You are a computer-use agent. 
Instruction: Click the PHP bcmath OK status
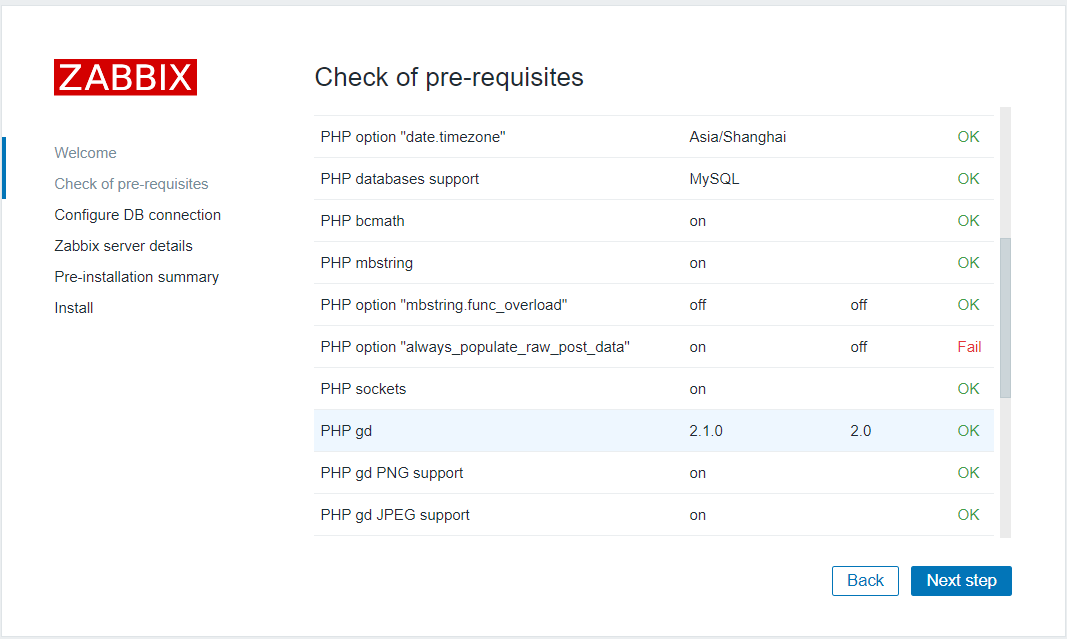(x=968, y=221)
